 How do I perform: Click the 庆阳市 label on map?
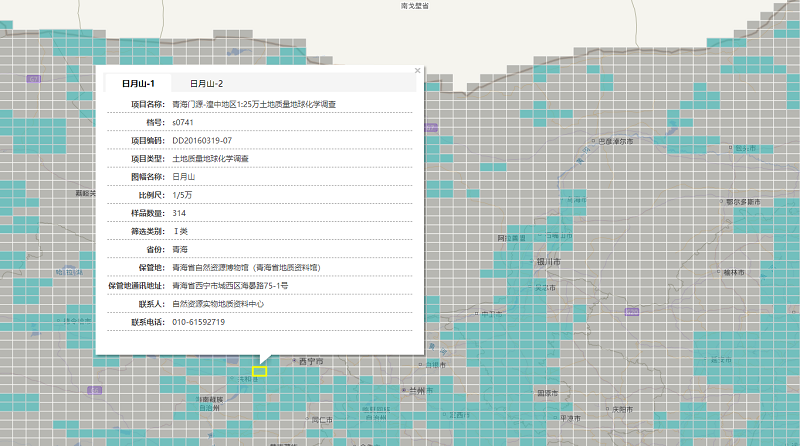[x=622, y=409]
